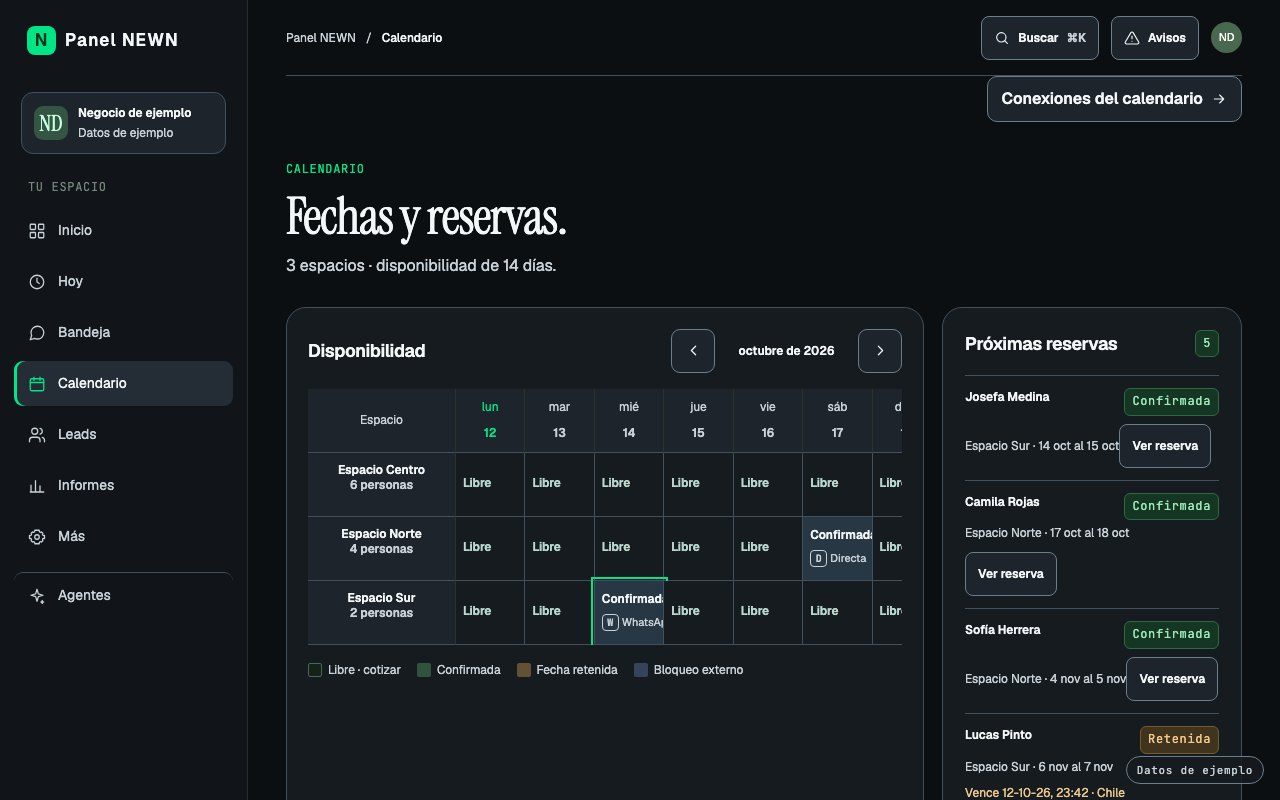Viewport: 1280px width, 800px height.
Task: Click Ver reserva for Josefa Medina
Action: 1165,446
